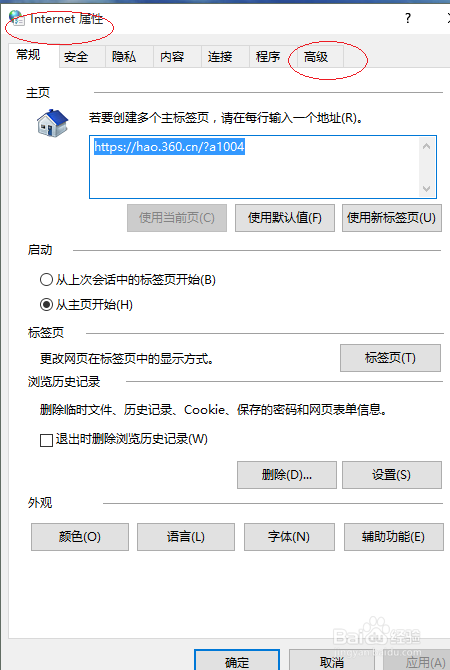
Task: Open the 安全 tab
Action: pyautogui.click(x=76, y=57)
